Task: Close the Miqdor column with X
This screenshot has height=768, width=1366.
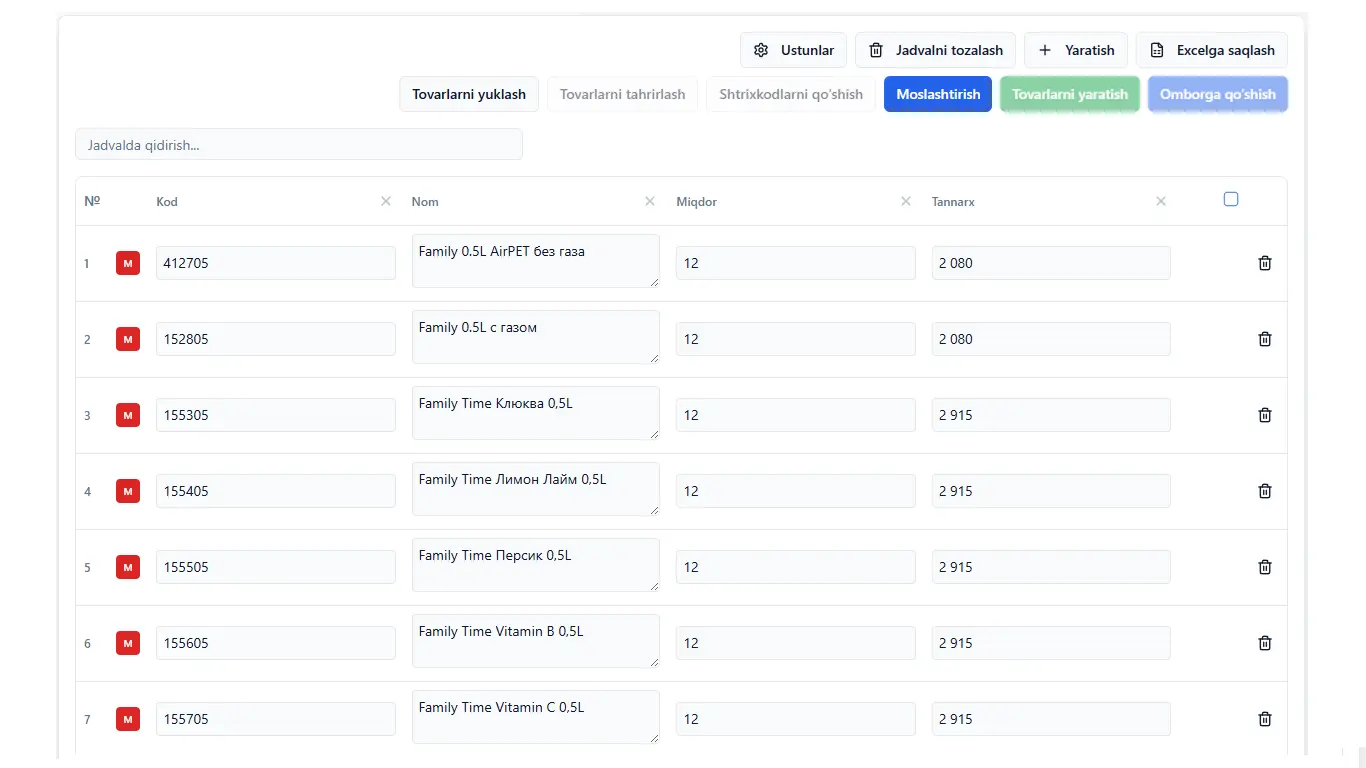Action: coord(906,201)
